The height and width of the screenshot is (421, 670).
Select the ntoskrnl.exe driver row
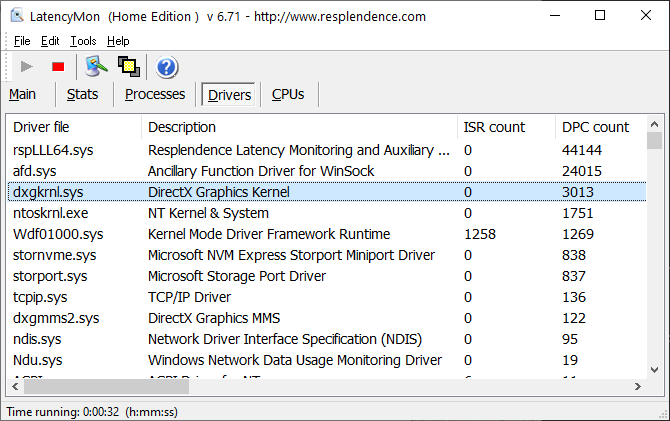pos(50,213)
